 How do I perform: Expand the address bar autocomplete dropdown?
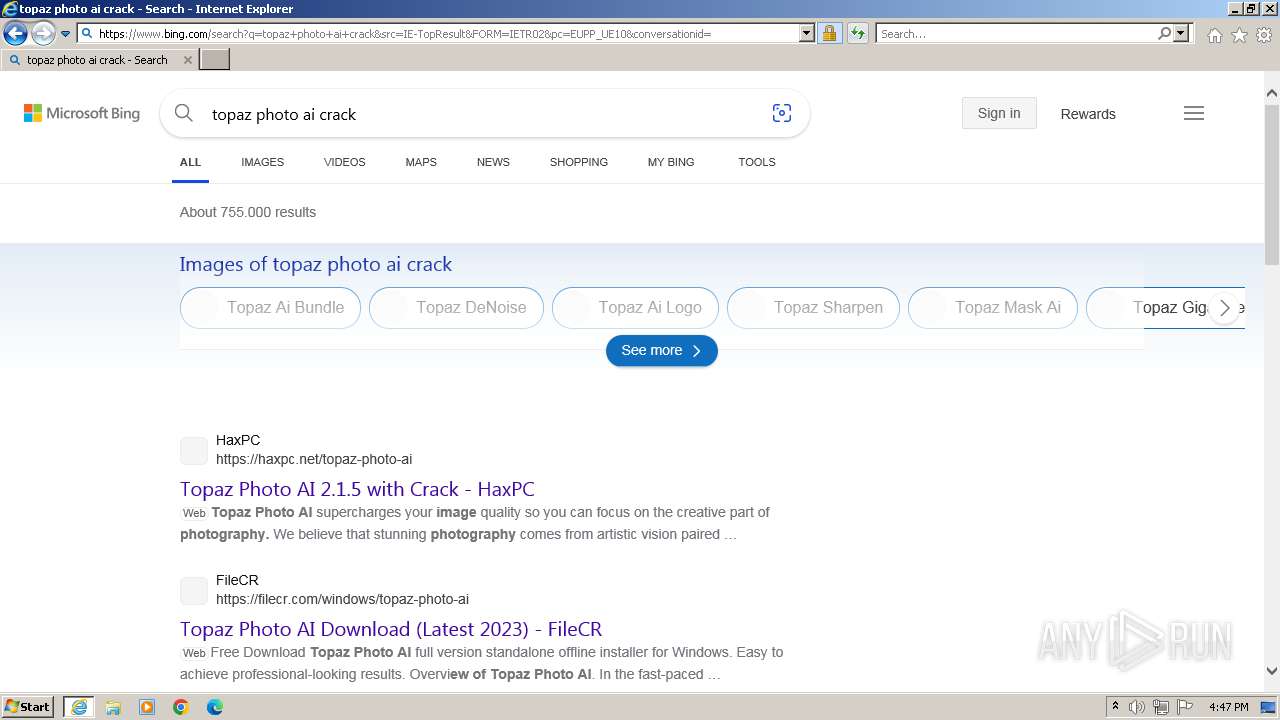tap(807, 34)
